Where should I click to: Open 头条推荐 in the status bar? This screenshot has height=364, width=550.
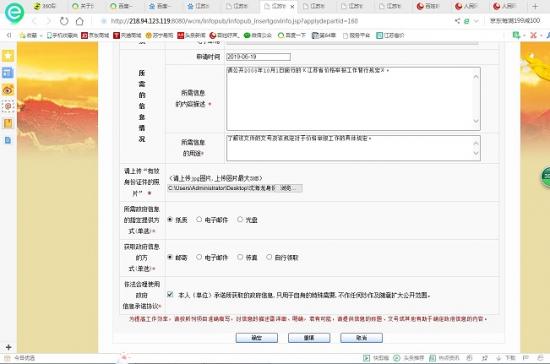[x=409, y=358]
